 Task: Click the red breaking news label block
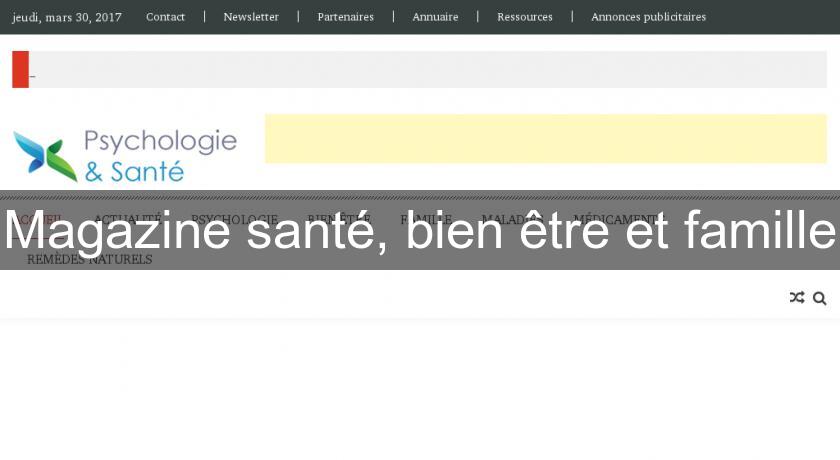pyautogui.click(x=20, y=70)
